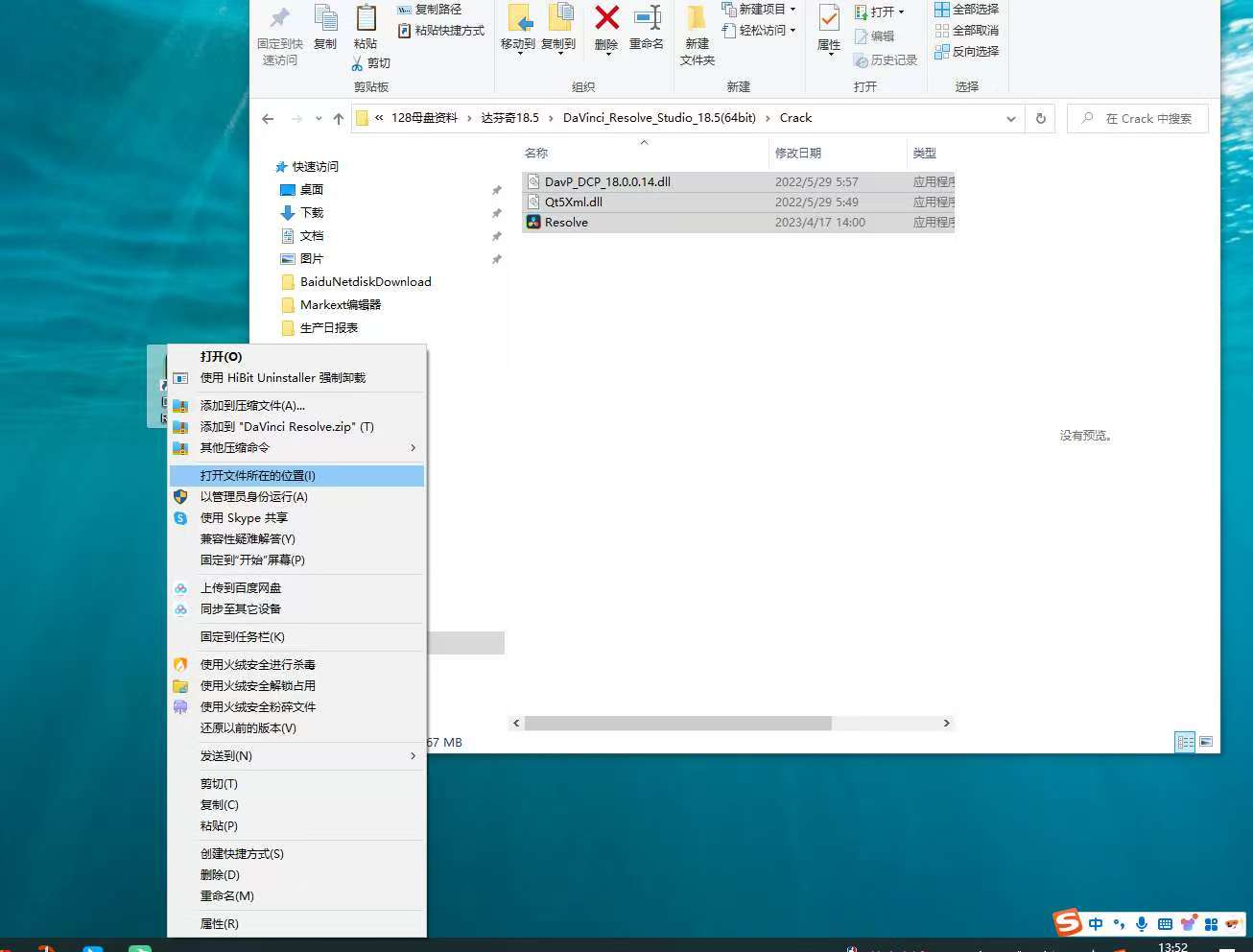
Task: Click the Copy (复制) ribbon icon
Action: (x=325, y=18)
